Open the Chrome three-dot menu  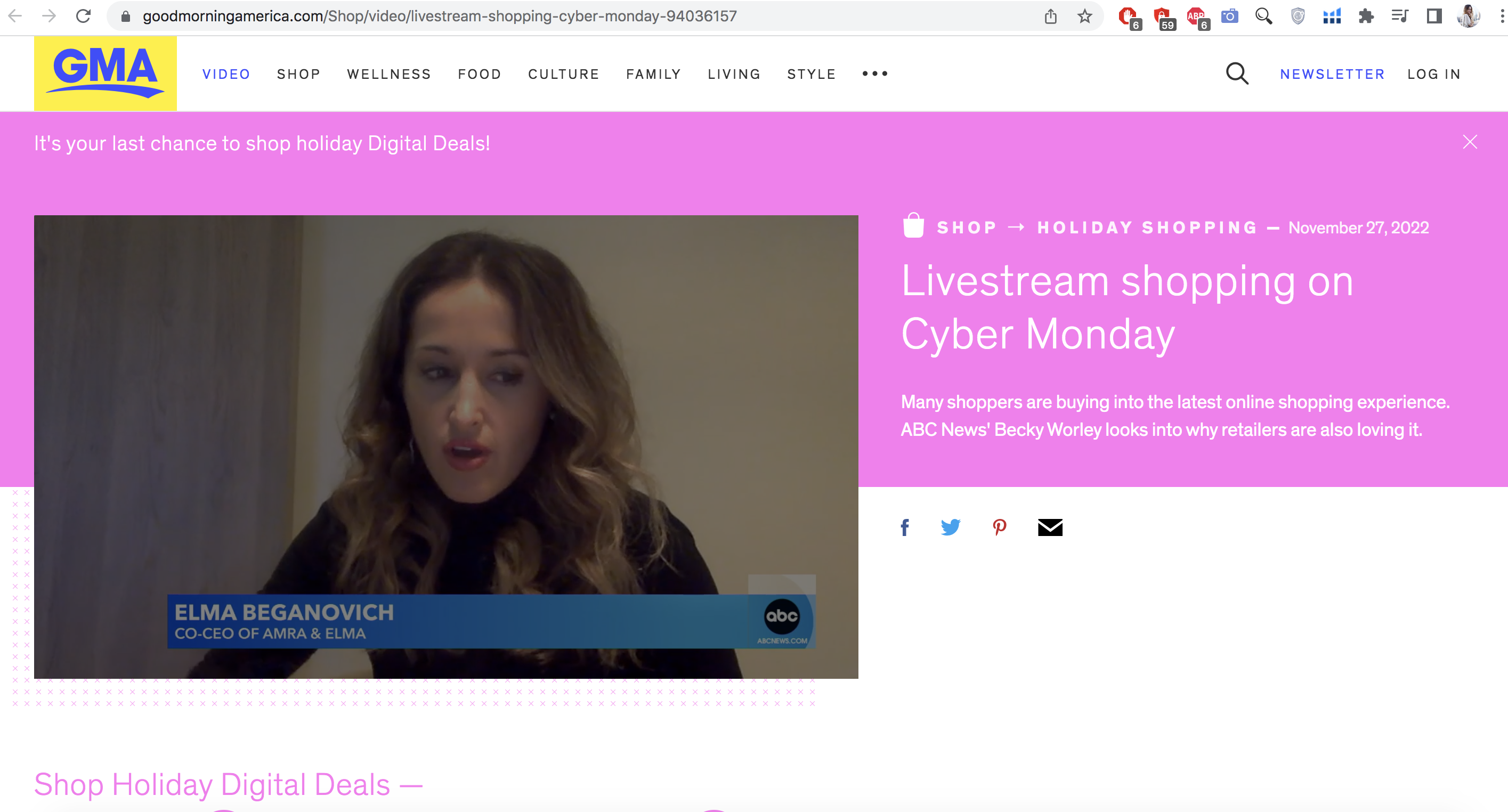1502,16
